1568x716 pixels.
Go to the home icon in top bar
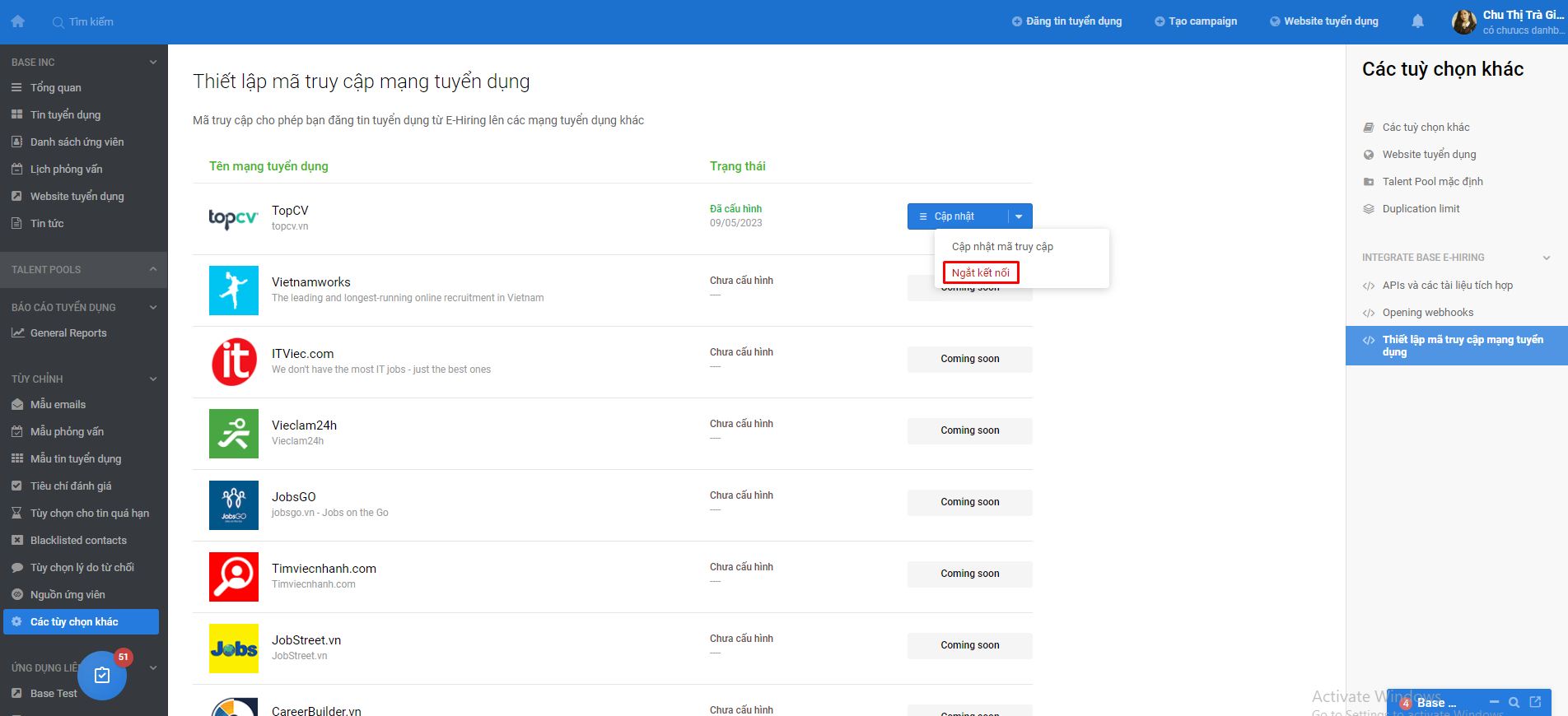click(x=17, y=21)
